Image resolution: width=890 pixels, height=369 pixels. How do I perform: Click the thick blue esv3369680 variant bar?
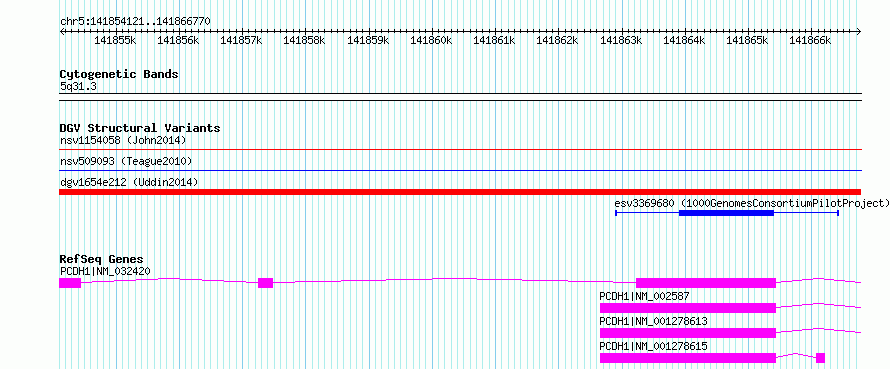pos(727,213)
